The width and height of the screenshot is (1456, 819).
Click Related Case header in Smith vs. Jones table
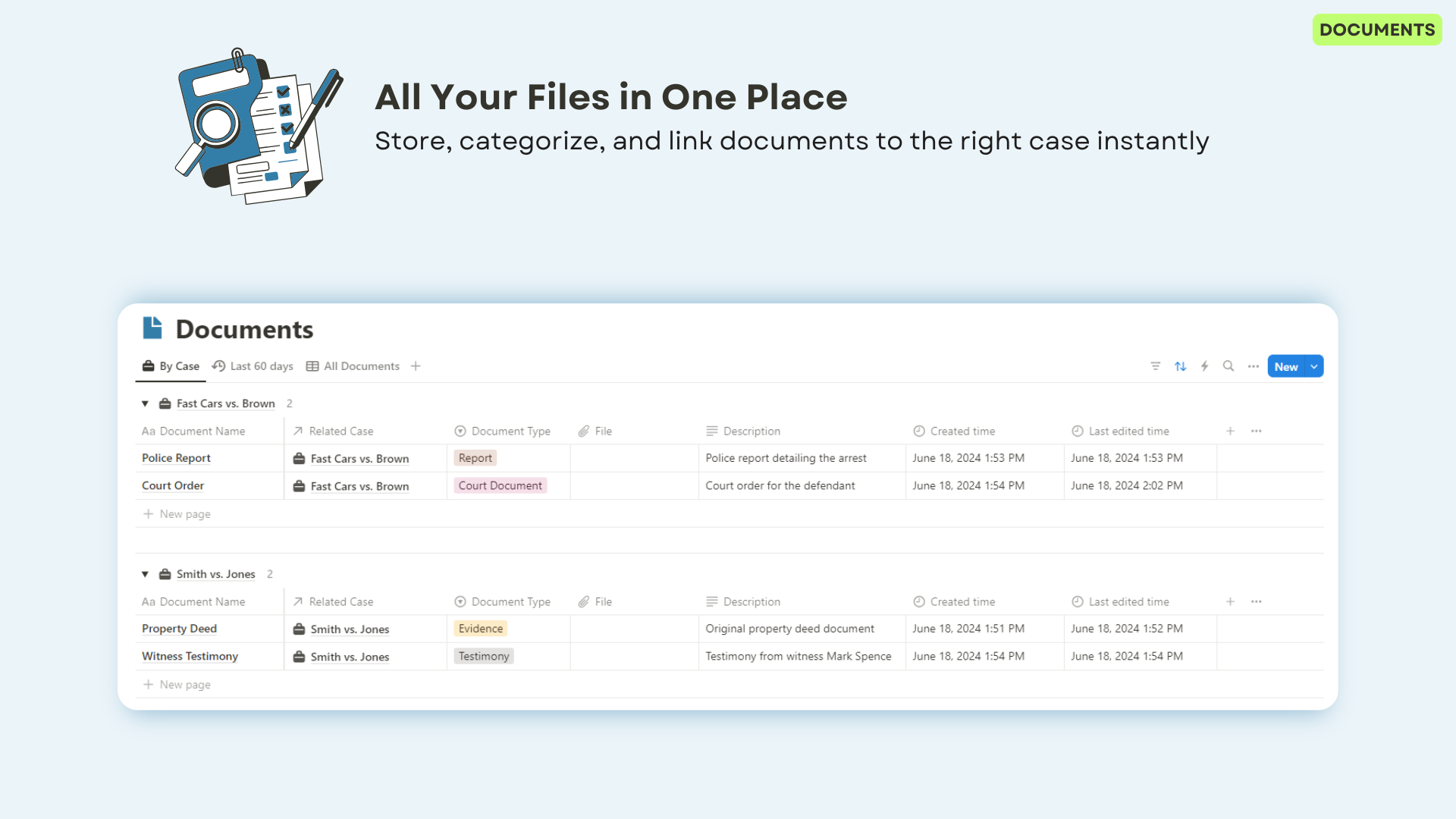(333, 601)
